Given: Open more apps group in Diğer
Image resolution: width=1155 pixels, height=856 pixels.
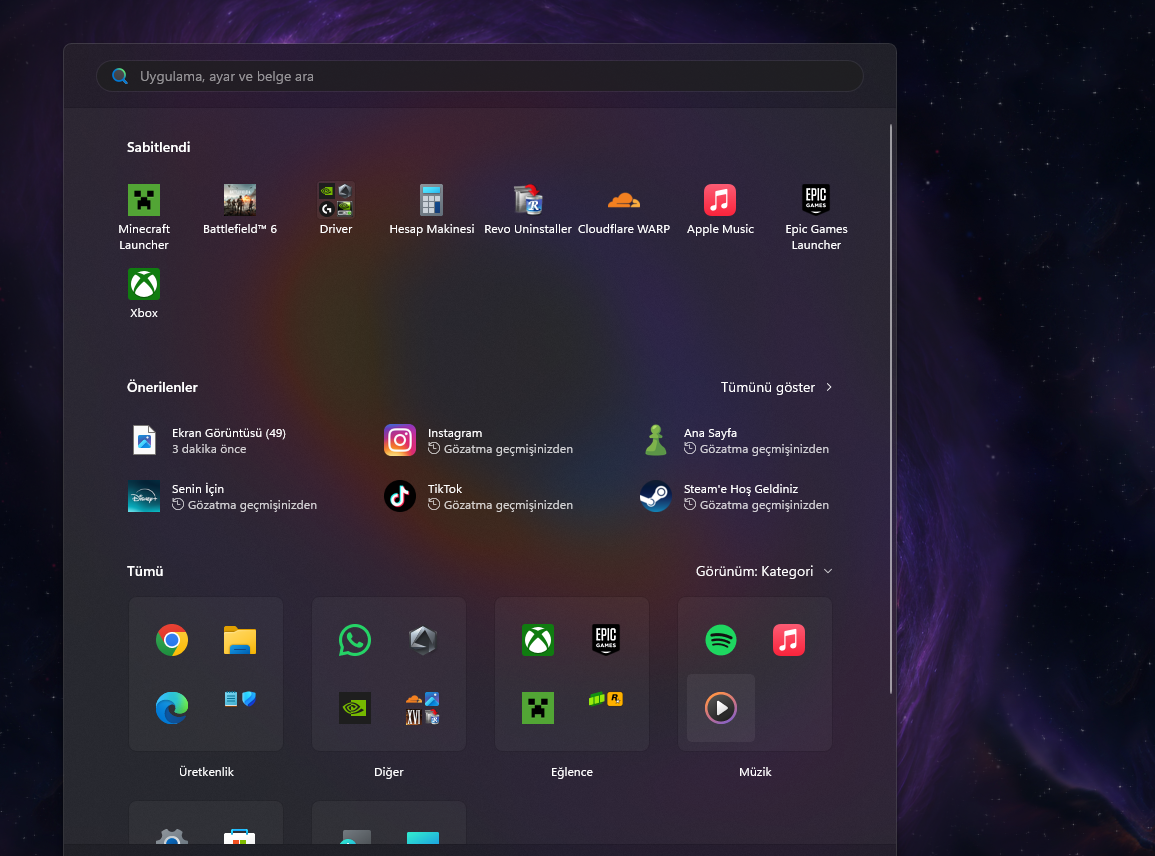Looking at the screenshot, I should pyautogui.click(x=423, y=708).
